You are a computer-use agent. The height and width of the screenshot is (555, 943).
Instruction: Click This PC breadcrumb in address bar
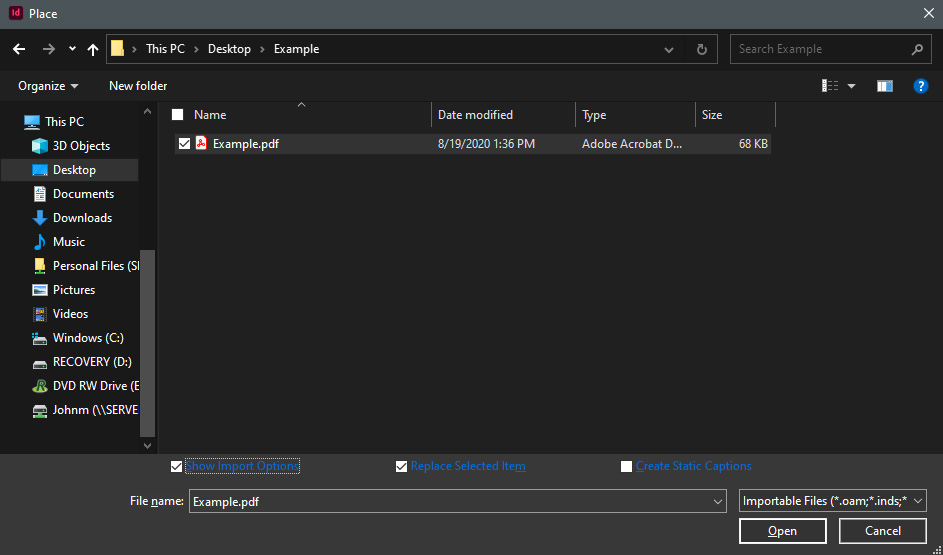[x=165, y=49]
